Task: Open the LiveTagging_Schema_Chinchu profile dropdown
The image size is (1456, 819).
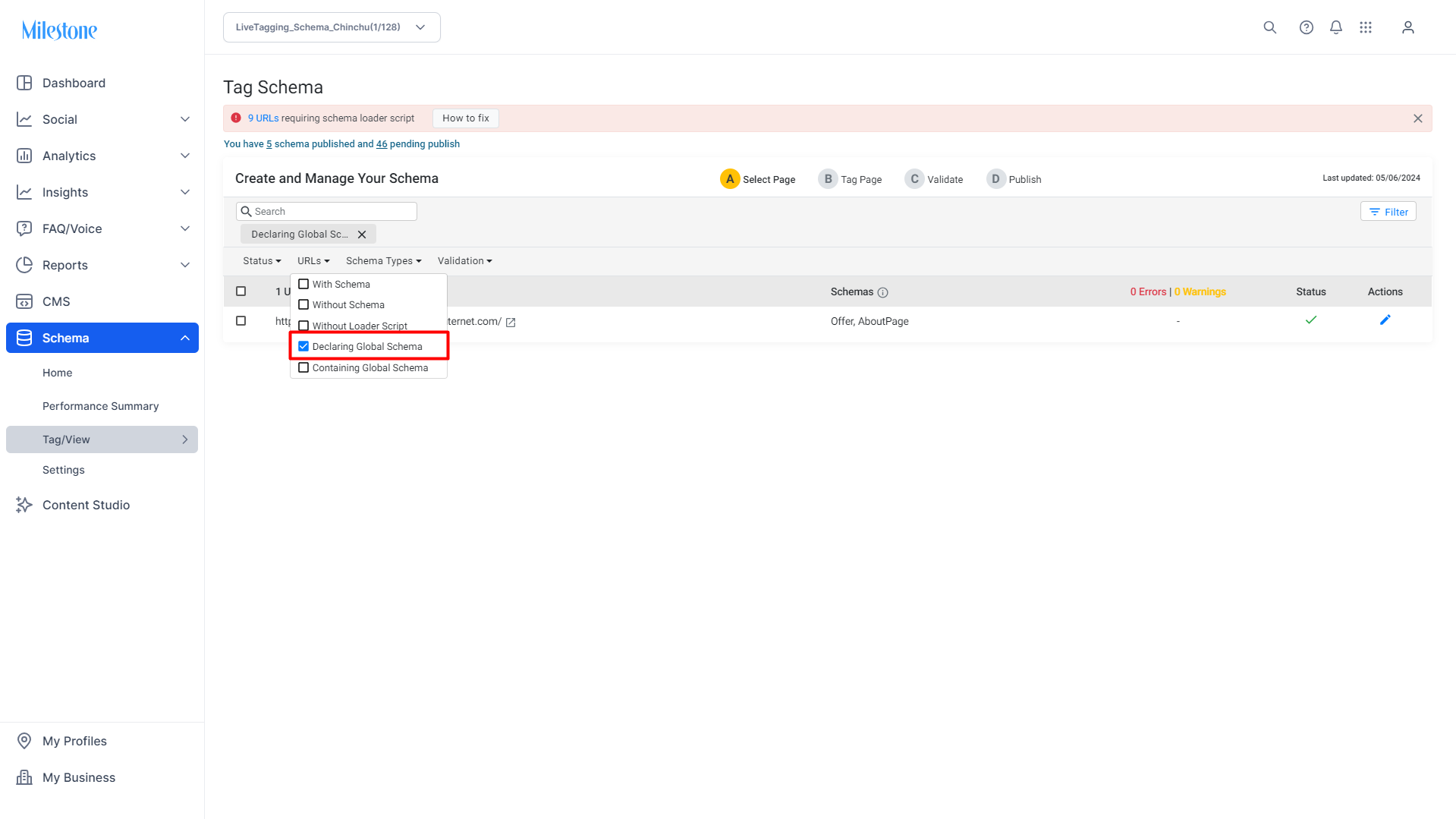Action: (332, 27)
